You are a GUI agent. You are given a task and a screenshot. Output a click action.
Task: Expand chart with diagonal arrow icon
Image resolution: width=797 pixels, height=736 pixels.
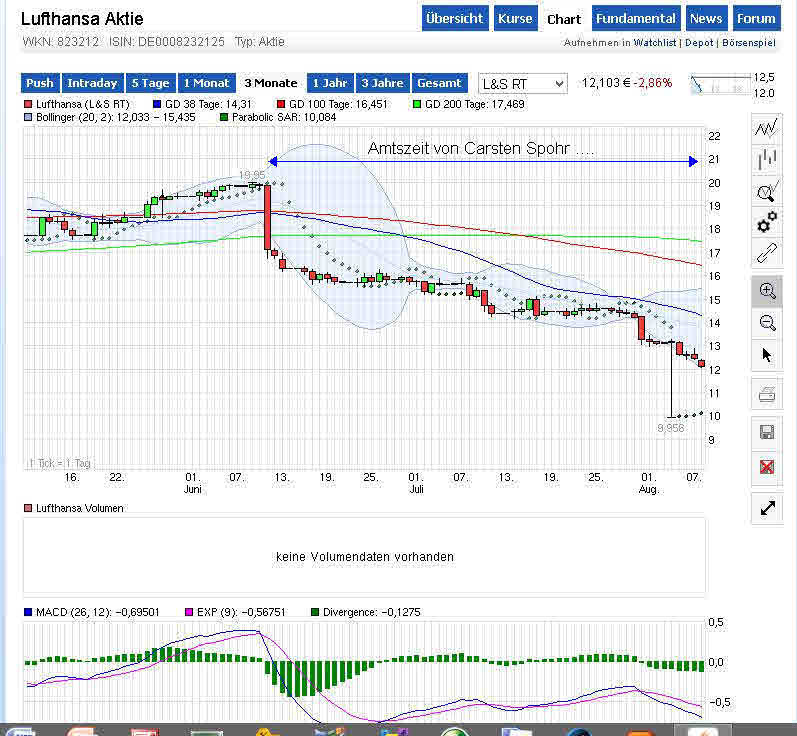click(767, 508)
